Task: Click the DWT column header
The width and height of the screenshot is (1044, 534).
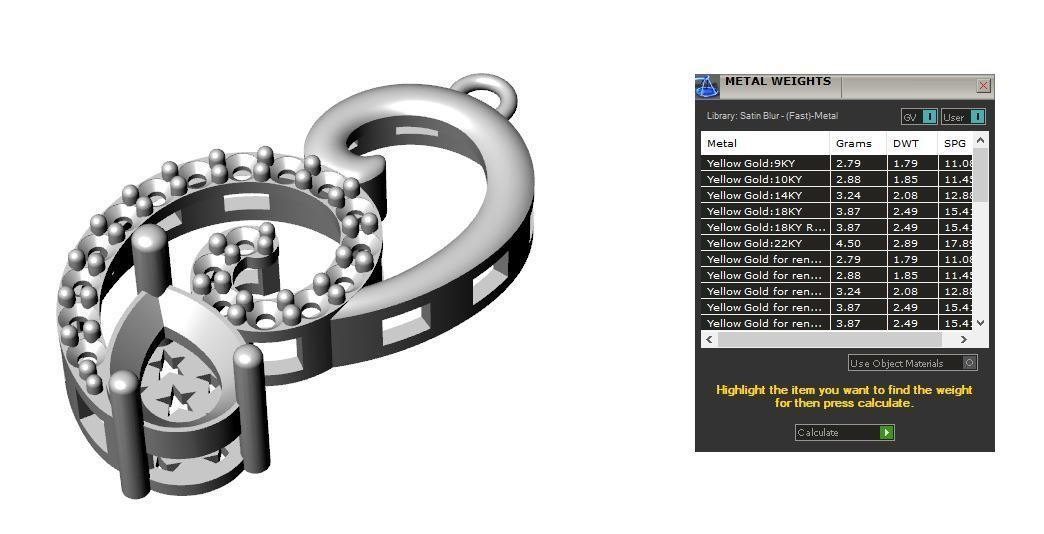Action: point(912,143)
